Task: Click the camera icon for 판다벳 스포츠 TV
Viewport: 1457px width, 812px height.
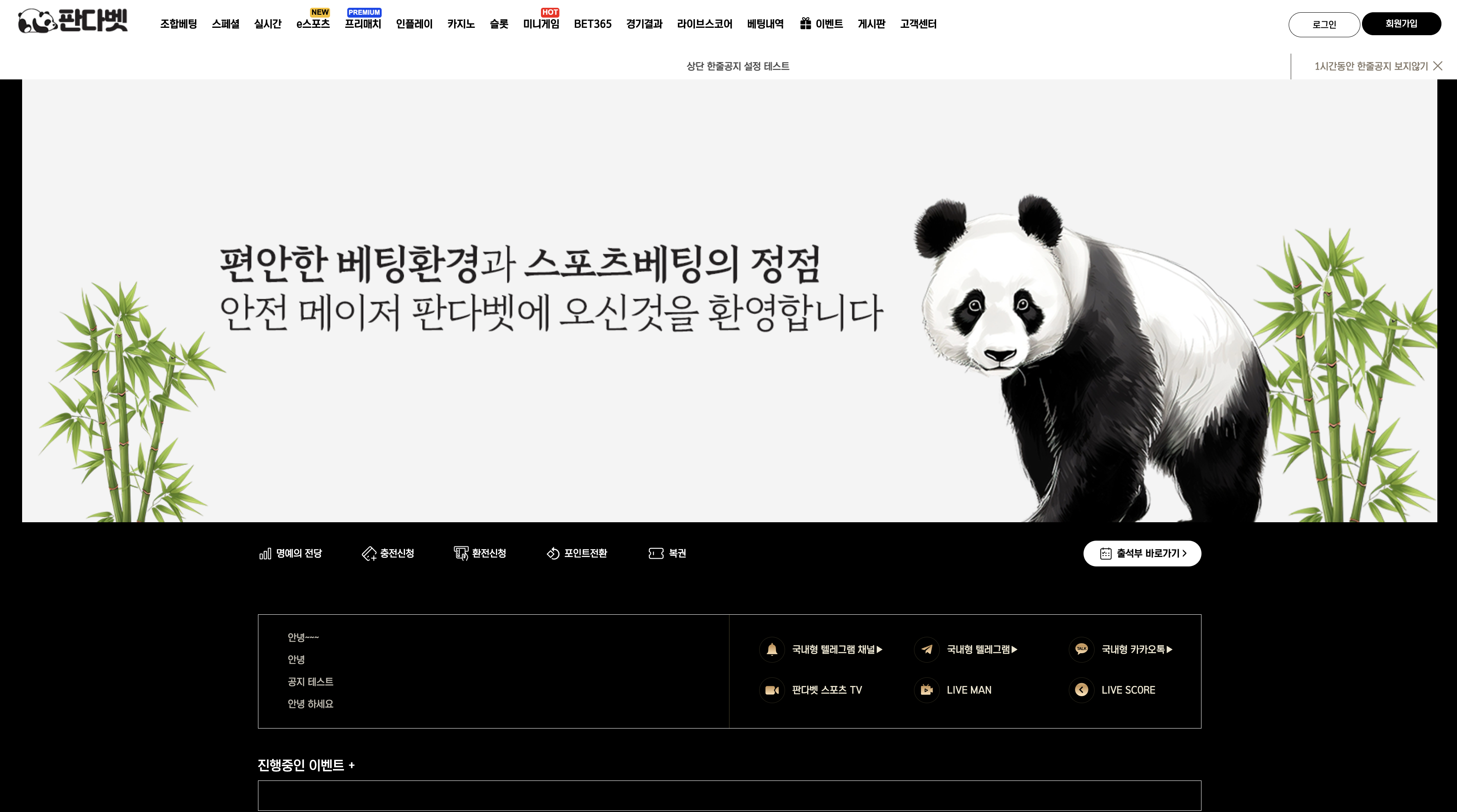Action: point(771,690)
